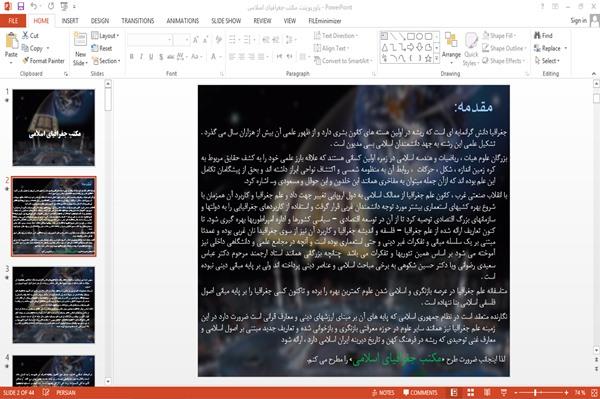Toggle text Shadow formatting
The width and height of the screenshot is (600, 399).
pyautogui.click(x=161, y=57)
